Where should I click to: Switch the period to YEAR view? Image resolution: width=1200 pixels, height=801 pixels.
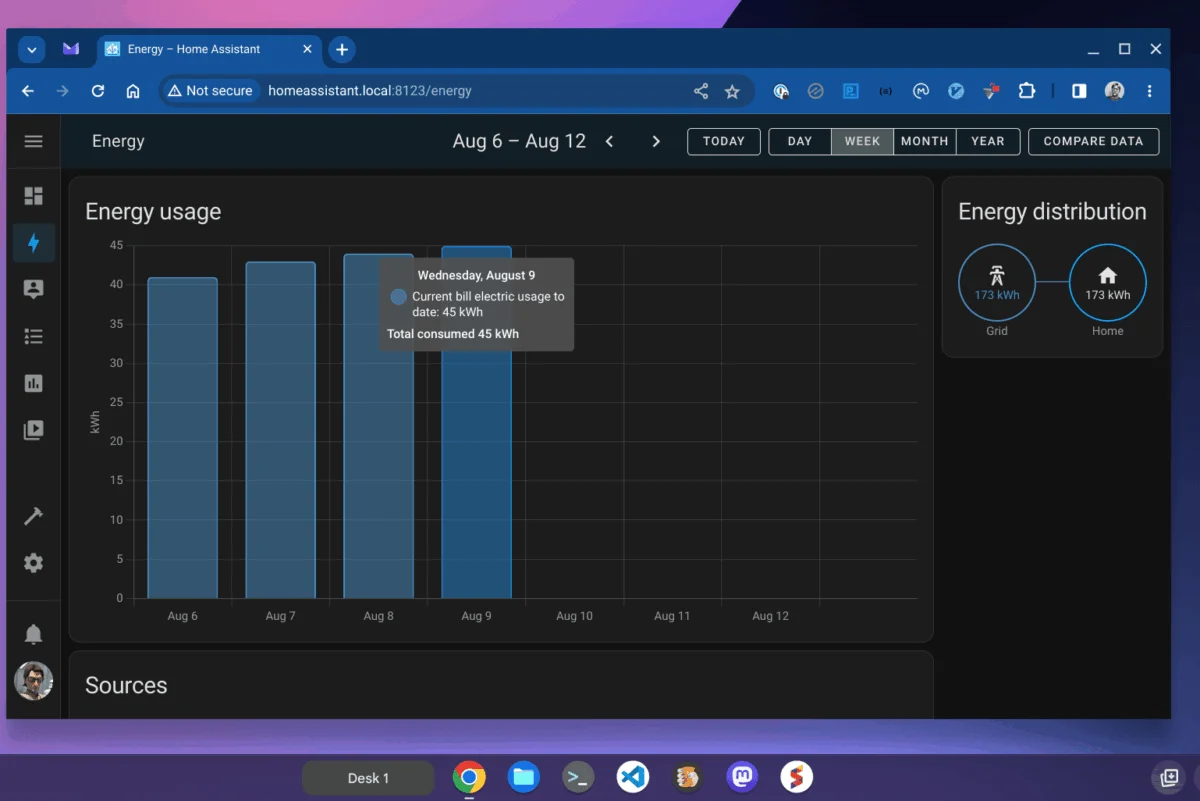(x=987, y=141)
